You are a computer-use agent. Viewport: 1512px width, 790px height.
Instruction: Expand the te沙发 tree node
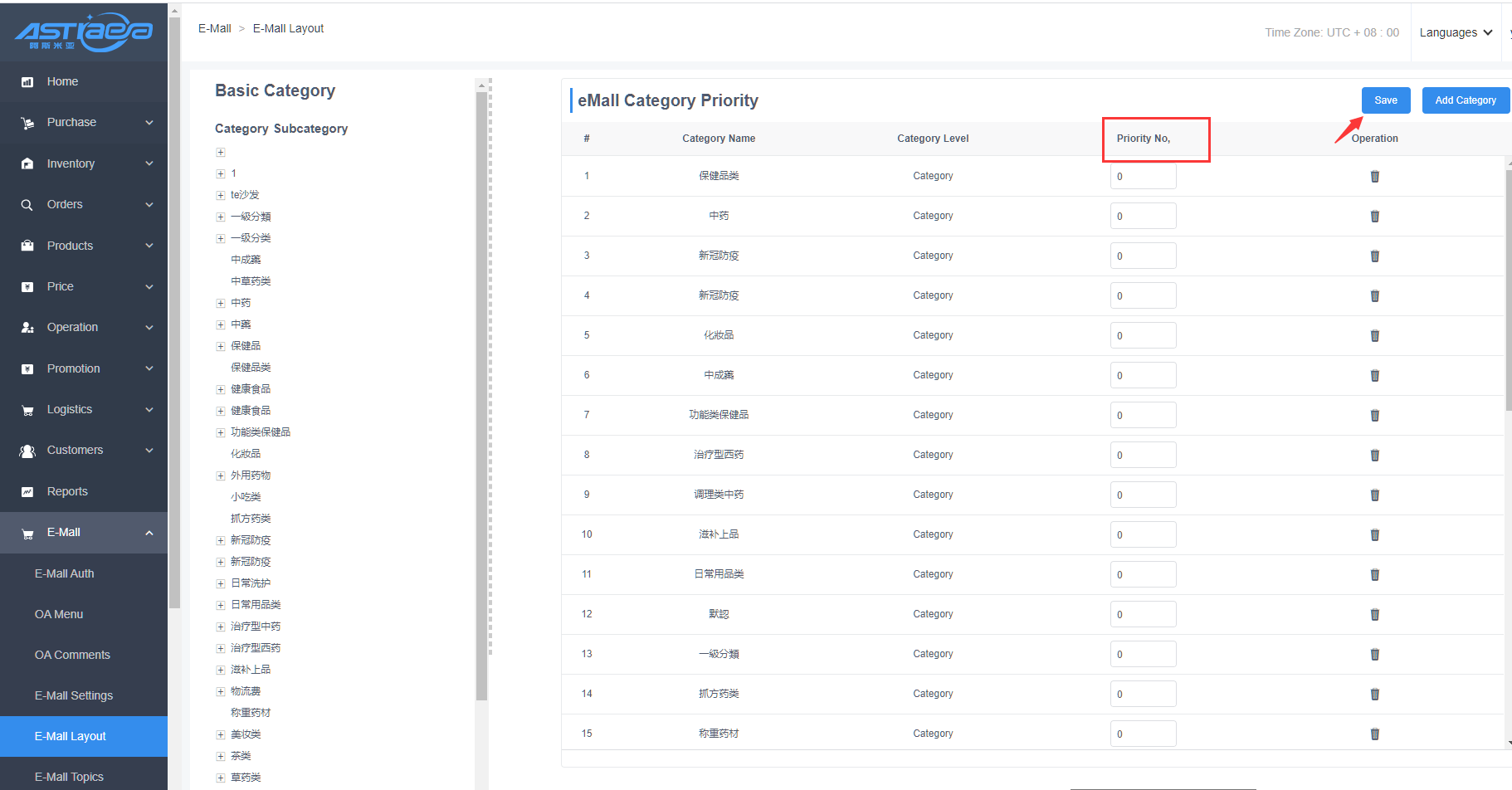point(221,196)
